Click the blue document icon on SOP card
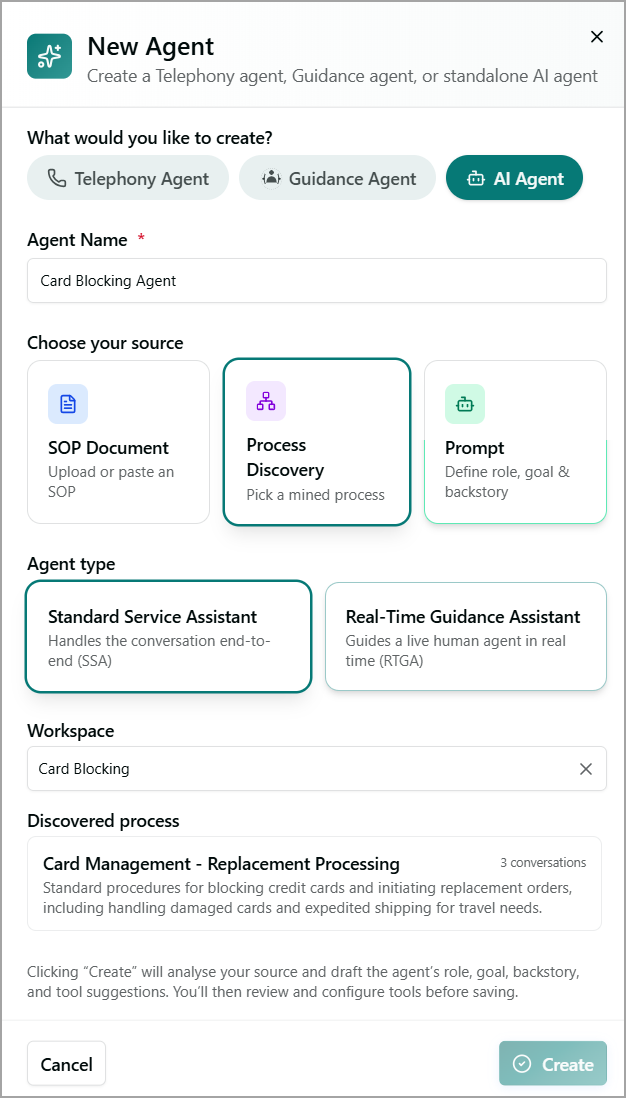626x1098 pixels. click(68, 404)
